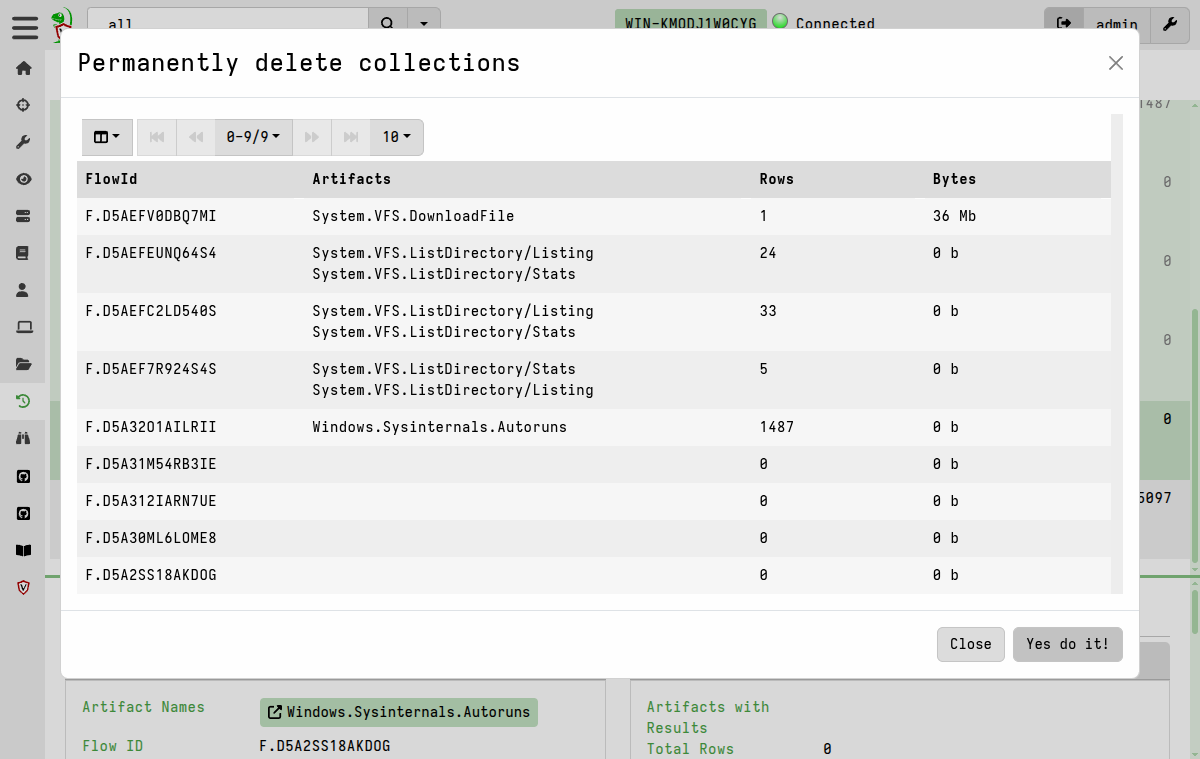Open the hamburger navigation menu

pos(25,28)
